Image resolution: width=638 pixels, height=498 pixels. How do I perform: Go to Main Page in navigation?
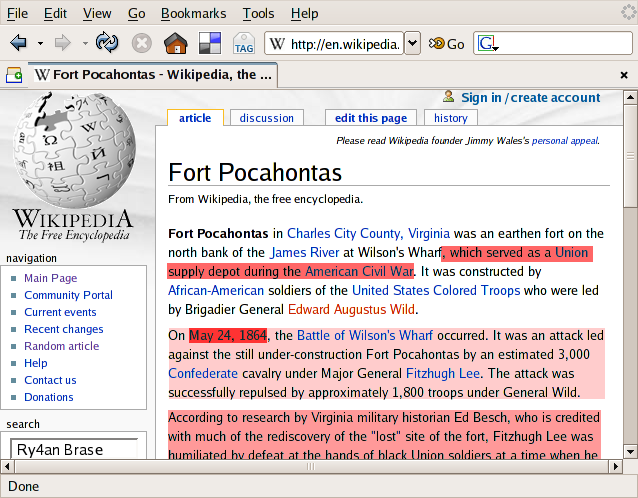pyautogui.click(x=50, y=278)
